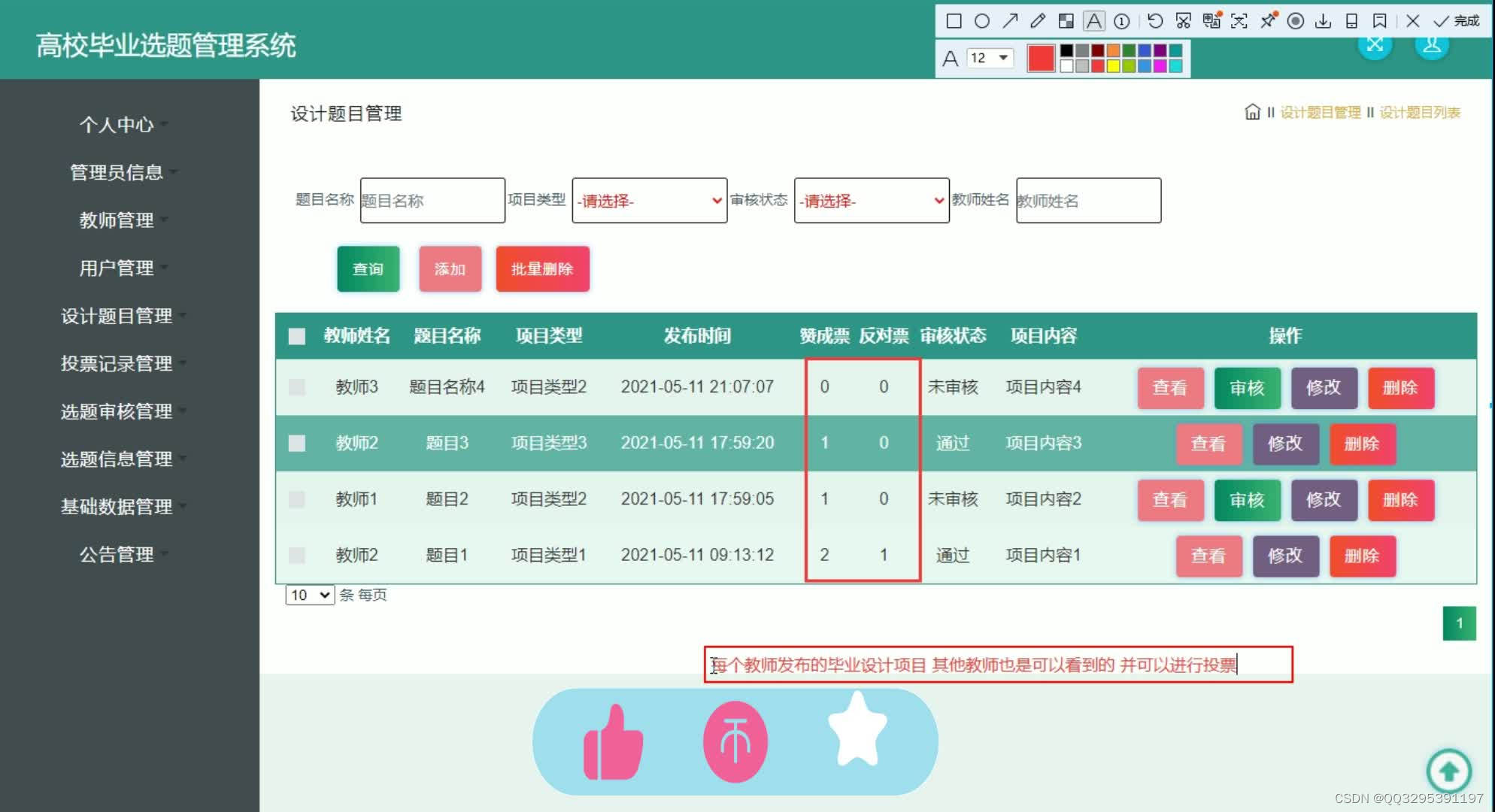Click 审核 for the 题目名称4 row
Screen dimensions: 1495x812
click(1247, 388)
